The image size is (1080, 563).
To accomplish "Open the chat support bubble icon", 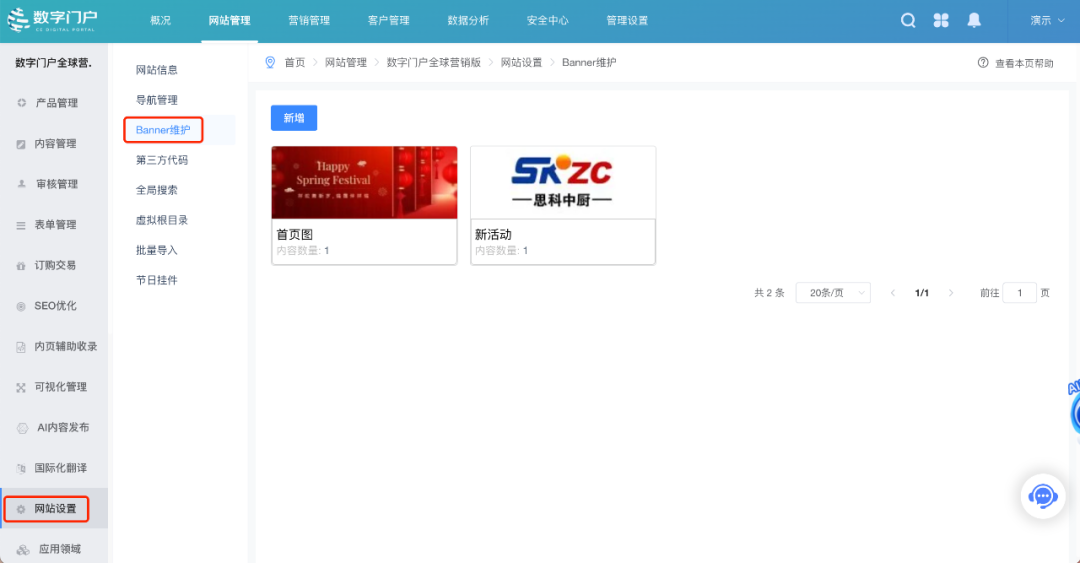I will (x=1043, y=496).
